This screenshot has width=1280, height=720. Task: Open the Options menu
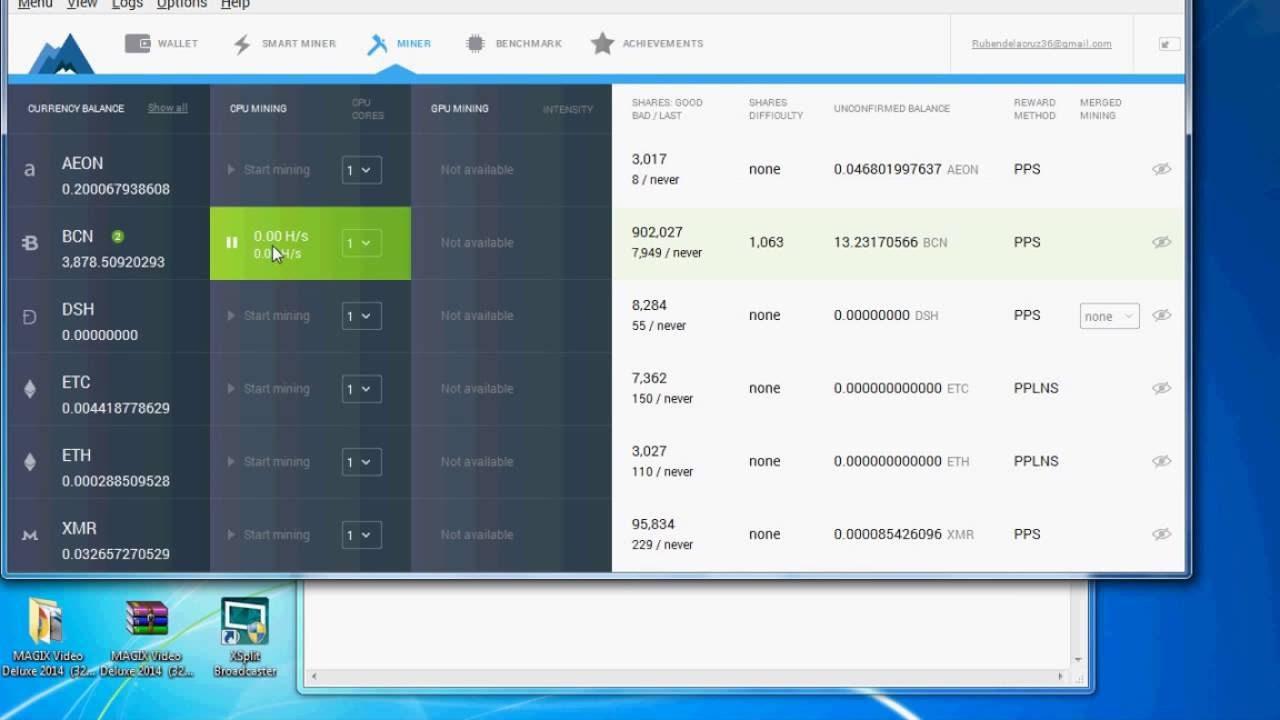click(x=182, y=4)
